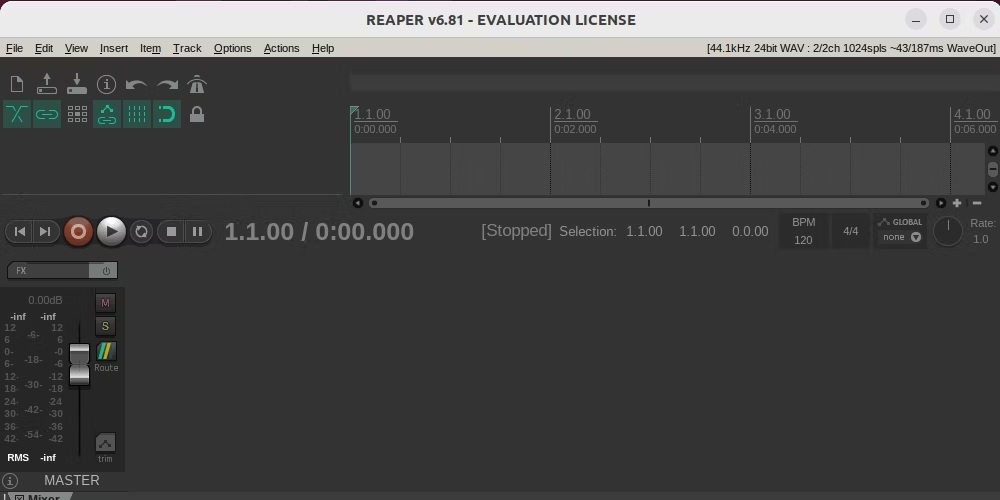The image size is (1000, 500).
Task: Solo the master track with S
Action: point(105,327)
